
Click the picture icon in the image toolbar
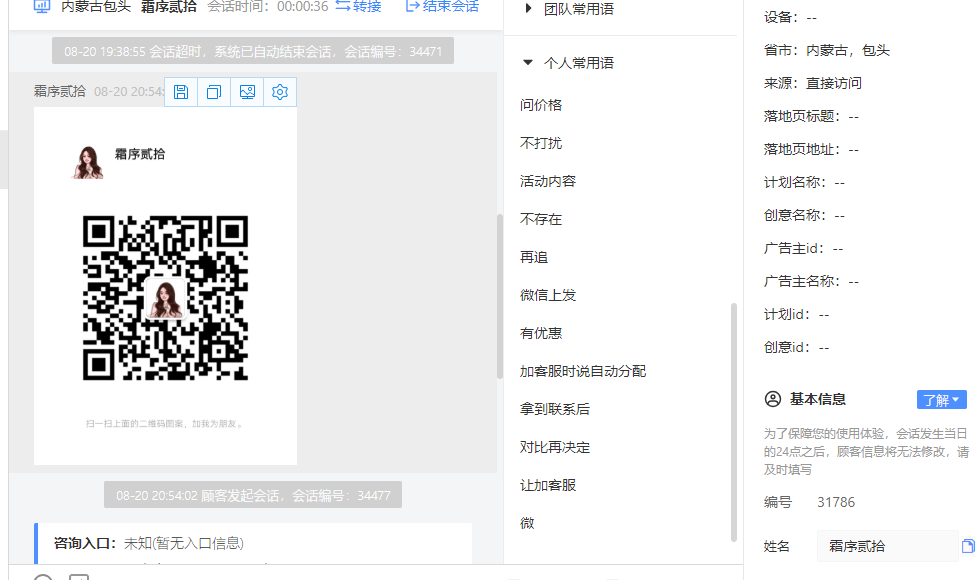coord(247,92)
